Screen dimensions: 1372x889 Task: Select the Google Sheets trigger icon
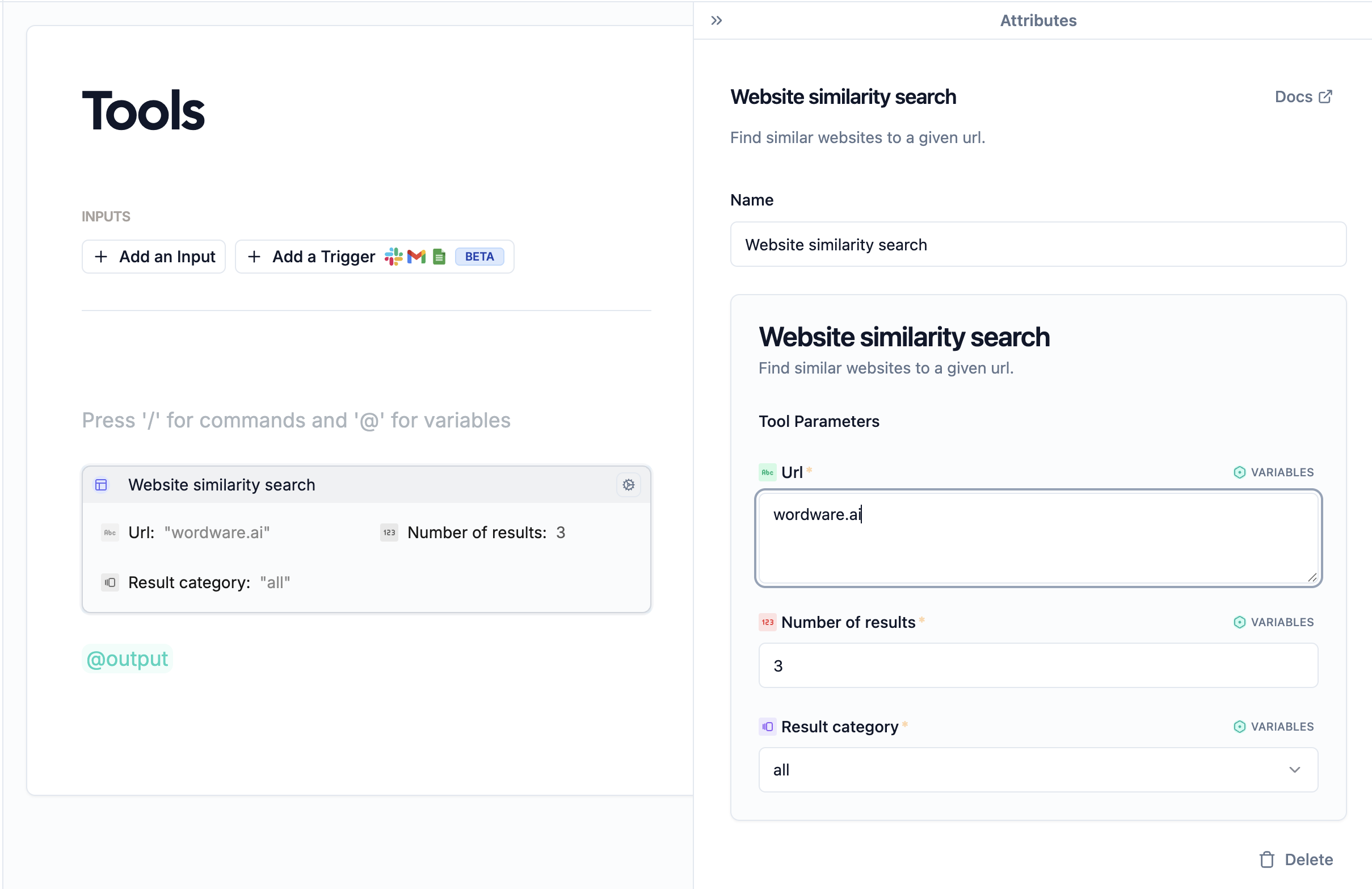pos(439,257)
